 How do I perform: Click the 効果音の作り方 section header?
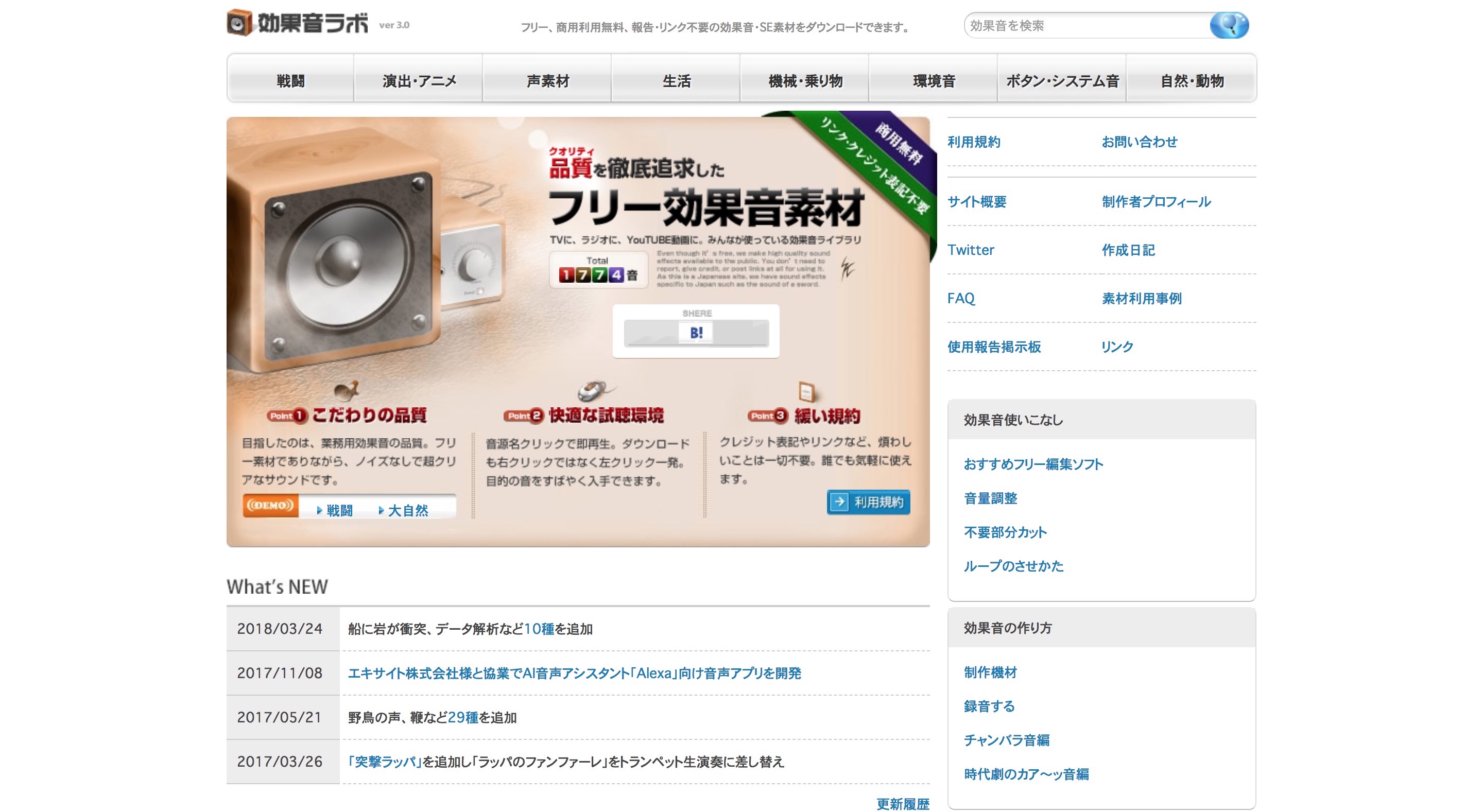(x=1101, y=627)
